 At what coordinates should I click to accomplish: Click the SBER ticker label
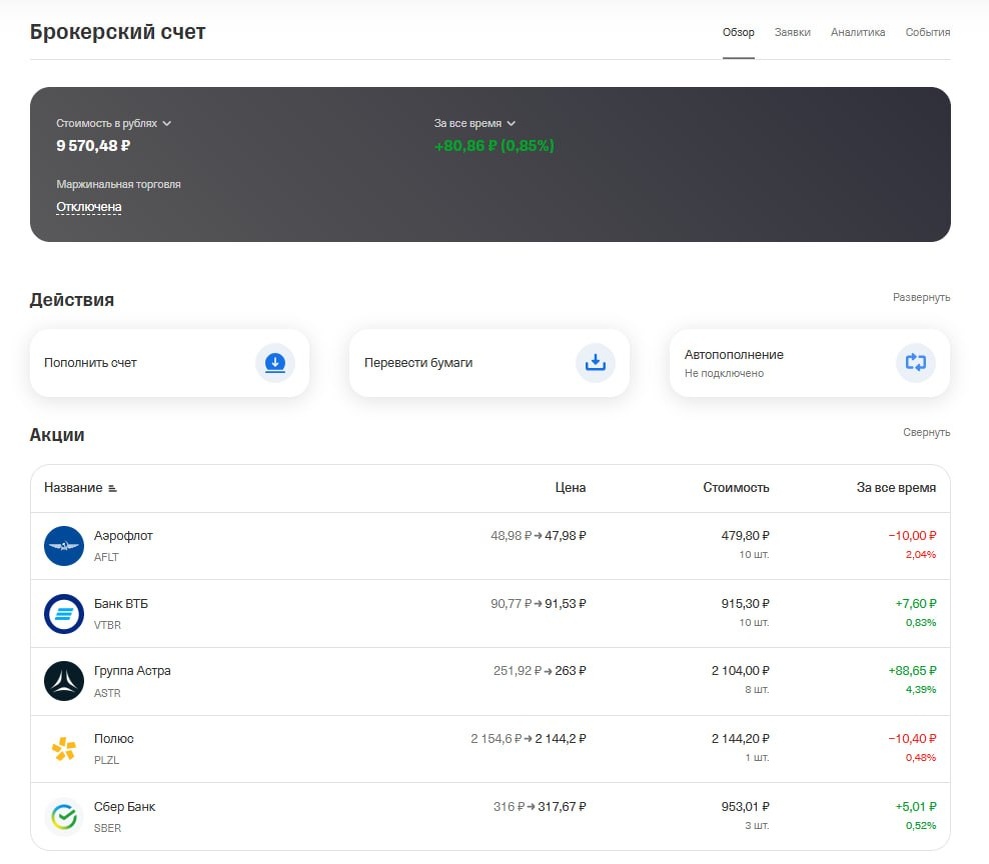point(107,828)
